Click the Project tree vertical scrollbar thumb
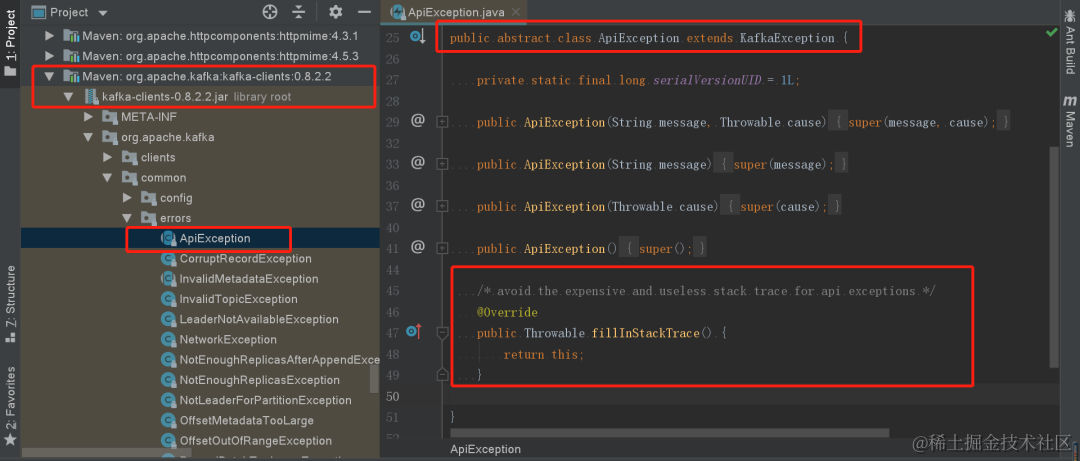The width and height of the screenshot is (1080, 461). (374, 378)
